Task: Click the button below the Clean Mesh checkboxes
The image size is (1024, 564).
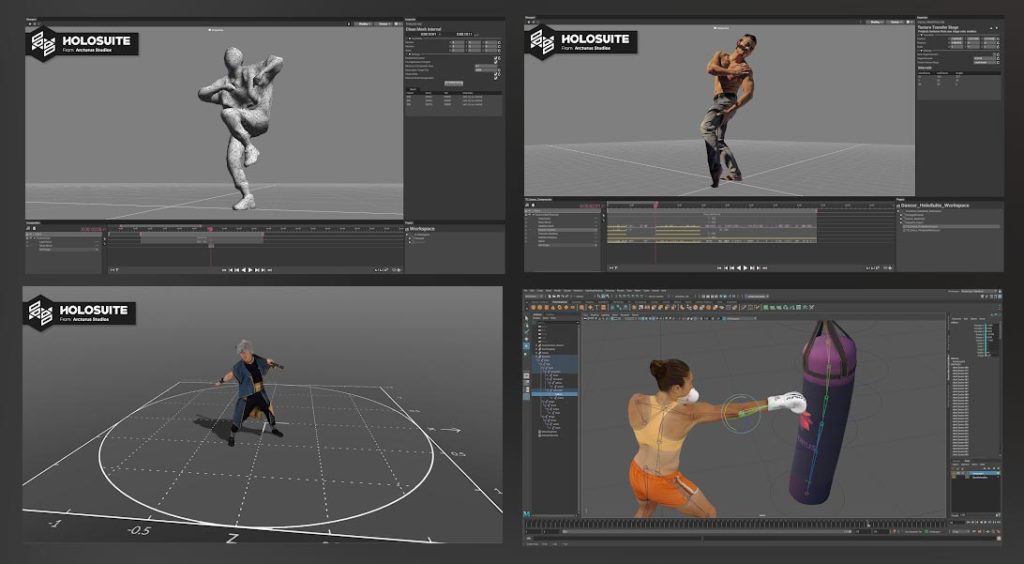Action: pyautogui.click(x=453, y=84)
